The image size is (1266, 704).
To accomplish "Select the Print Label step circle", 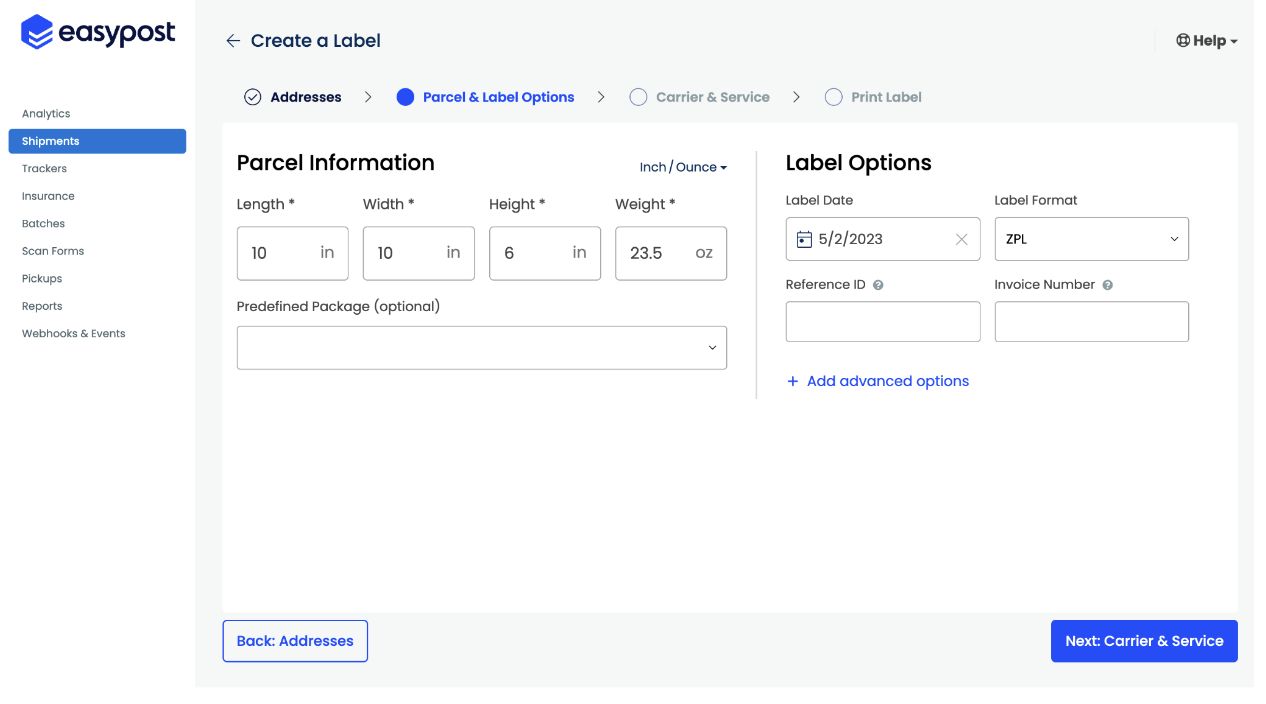I will point(833,97).
